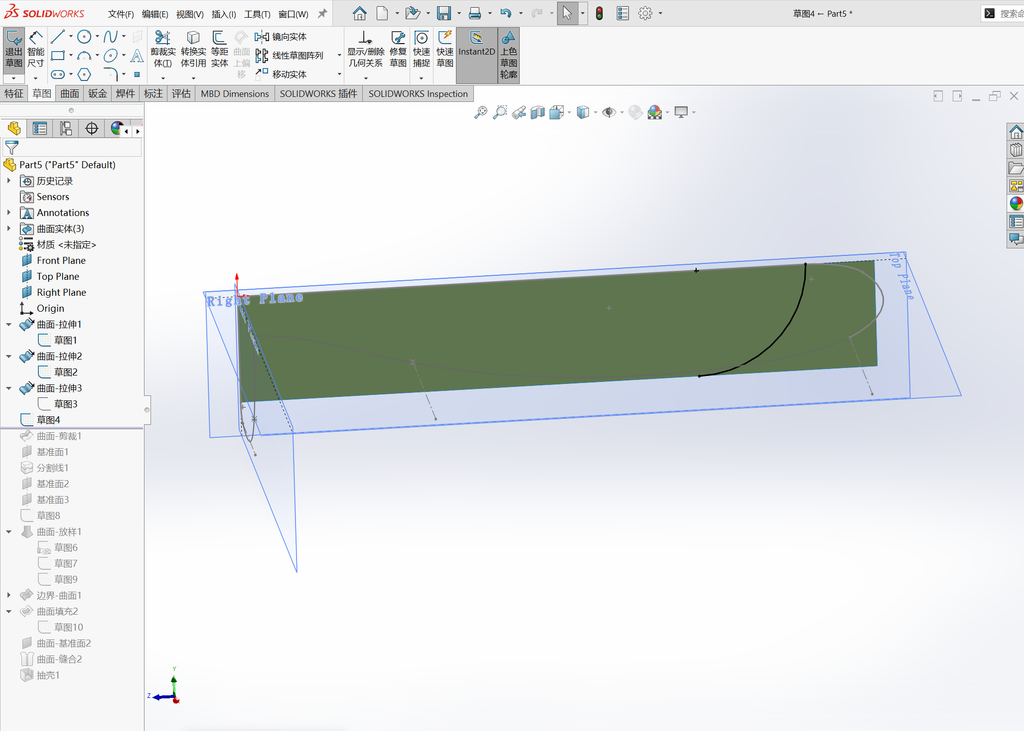Viewport: 1024px width, 731px height.
Task: Select the Spline sketch tool
Action: click(110, 37)
